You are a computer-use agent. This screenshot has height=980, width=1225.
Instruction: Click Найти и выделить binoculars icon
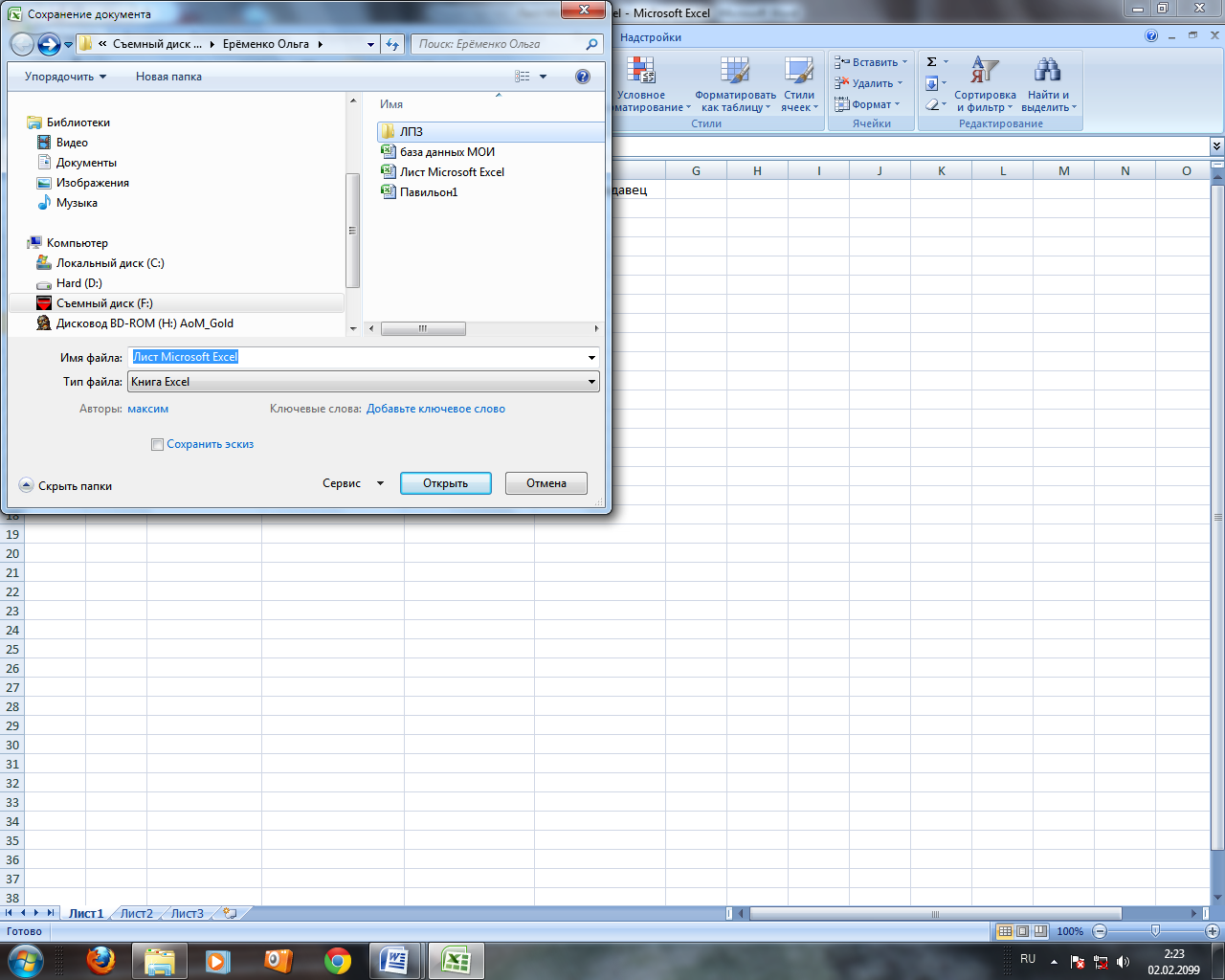[1048, 70]
